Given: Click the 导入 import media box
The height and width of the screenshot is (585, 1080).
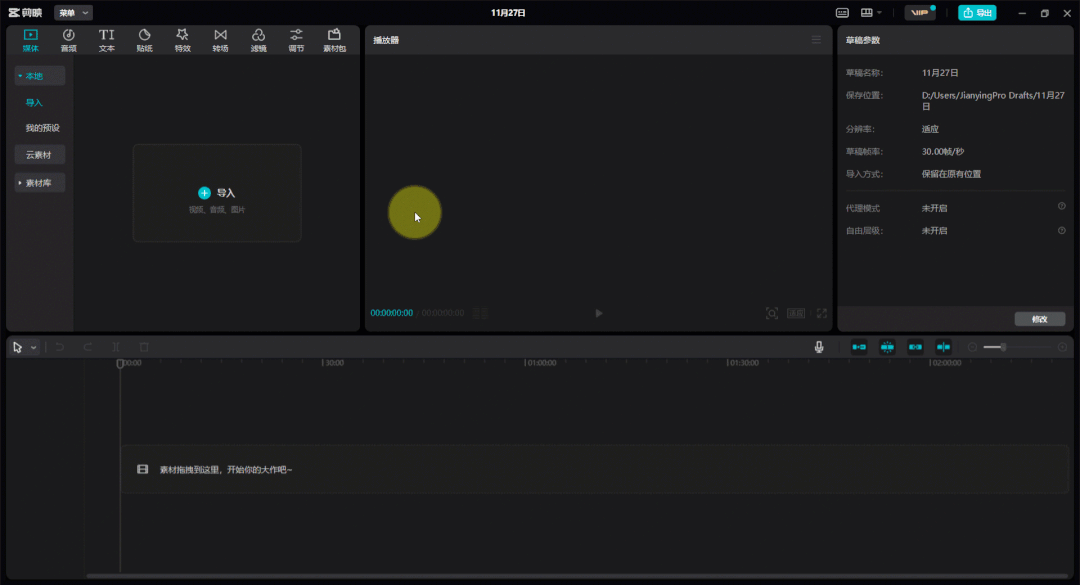Looking at the screenshot, I should click(x=217, y=193).
